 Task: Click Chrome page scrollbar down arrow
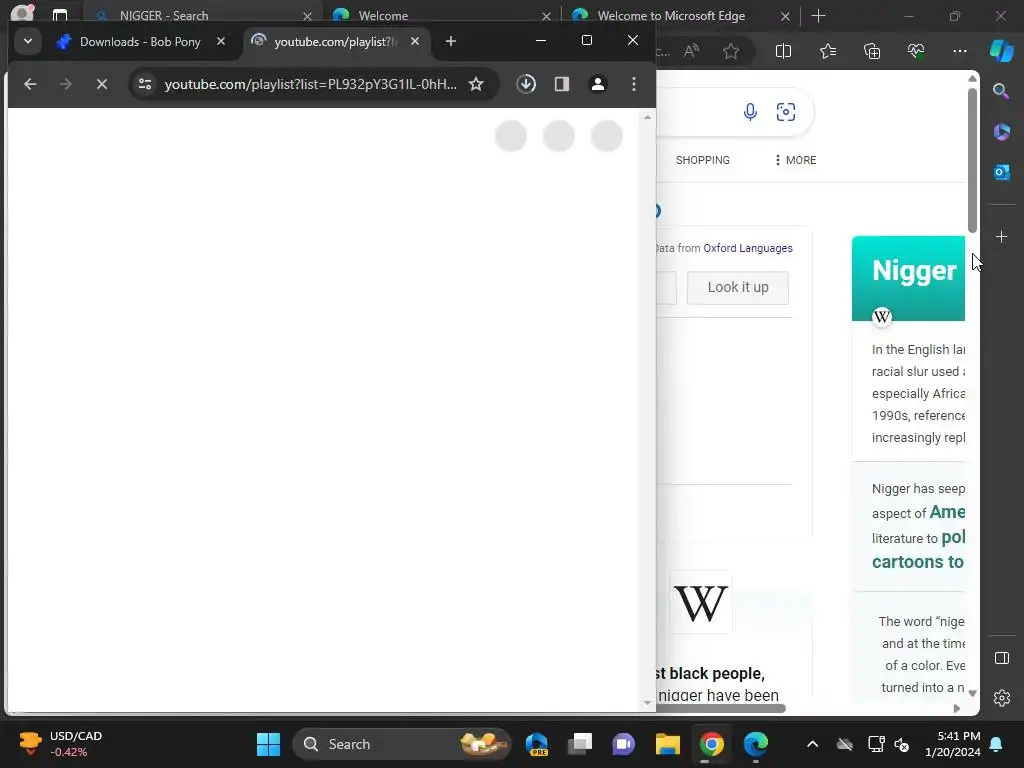[647, 703]
